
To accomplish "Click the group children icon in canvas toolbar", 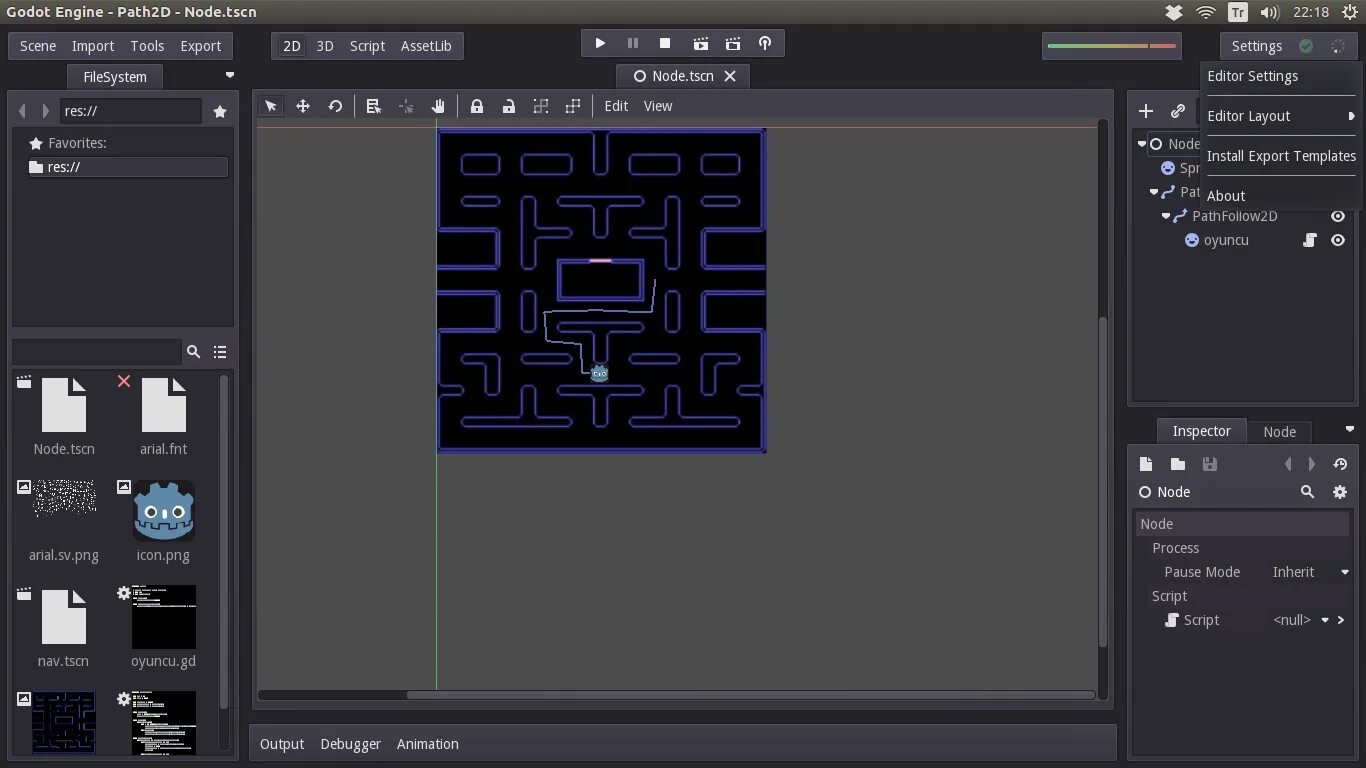I will [541, 106].
